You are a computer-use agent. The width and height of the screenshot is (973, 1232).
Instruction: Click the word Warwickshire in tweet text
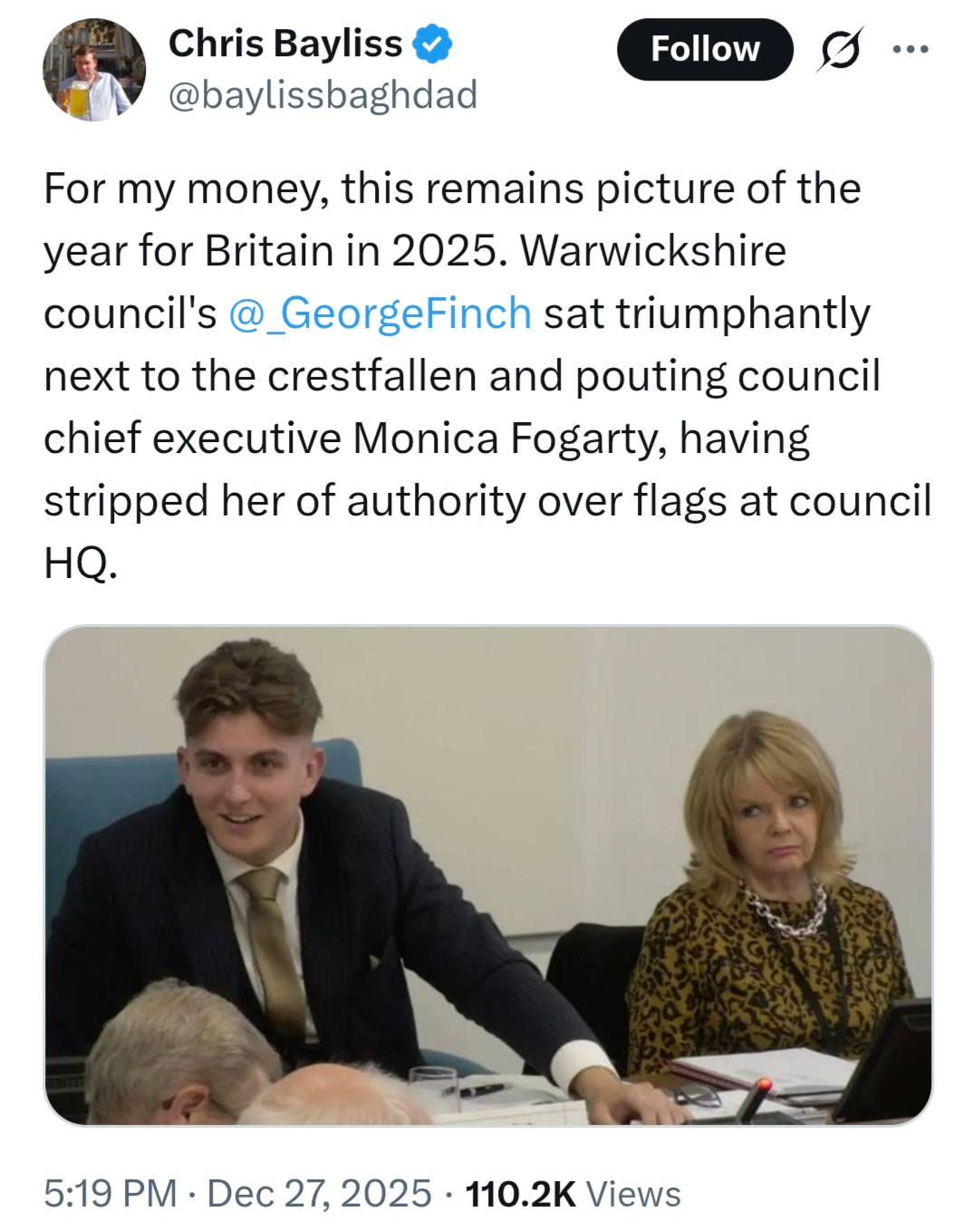coord(653,251)
